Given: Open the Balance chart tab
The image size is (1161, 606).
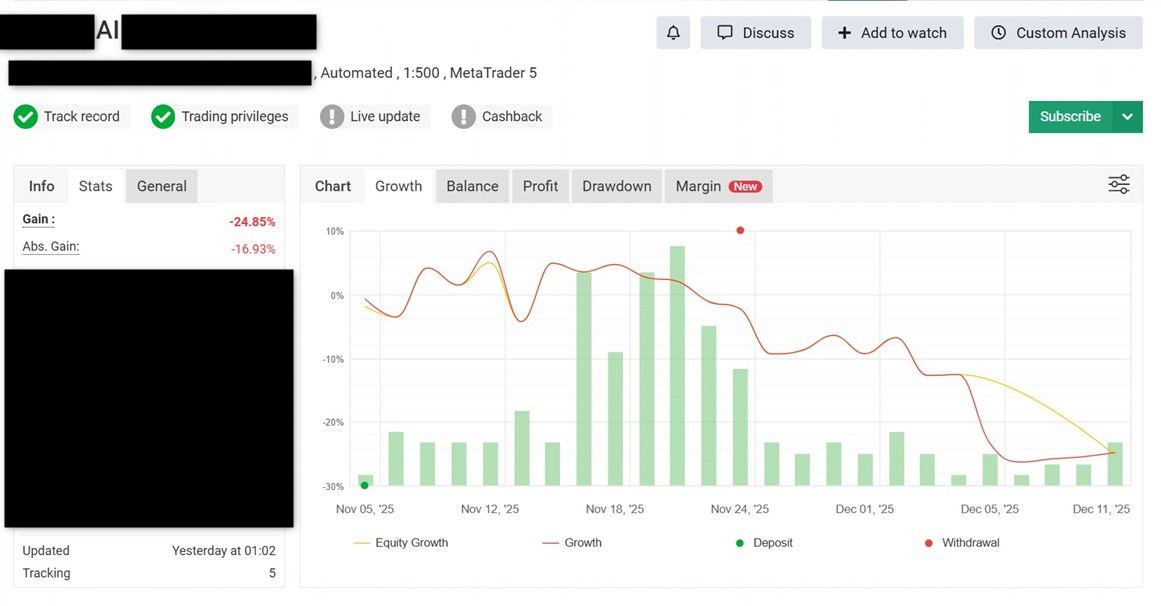Looking at the screenshot, I should pos(472,186).
